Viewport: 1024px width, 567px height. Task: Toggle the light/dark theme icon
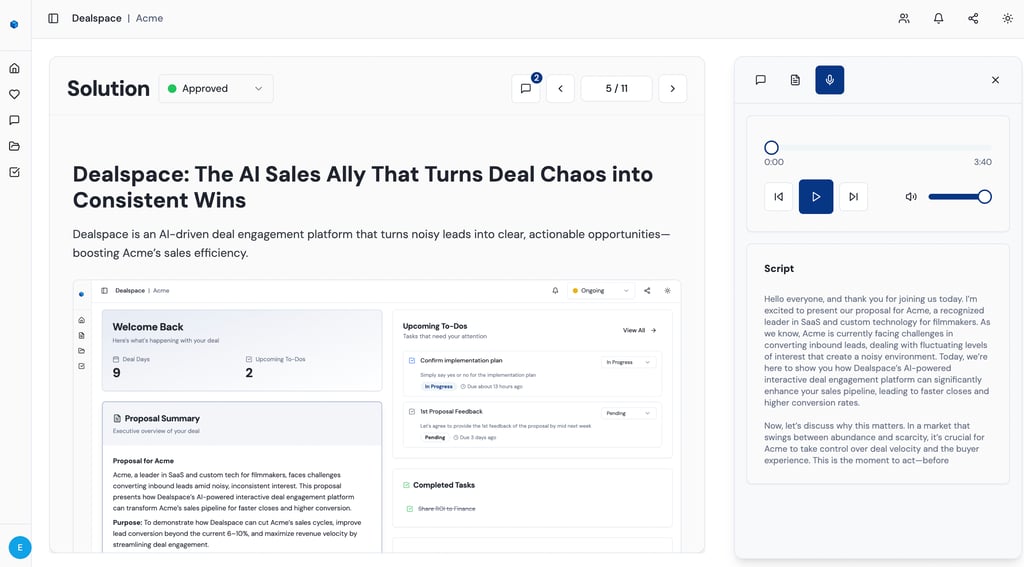click(1007, 18)
